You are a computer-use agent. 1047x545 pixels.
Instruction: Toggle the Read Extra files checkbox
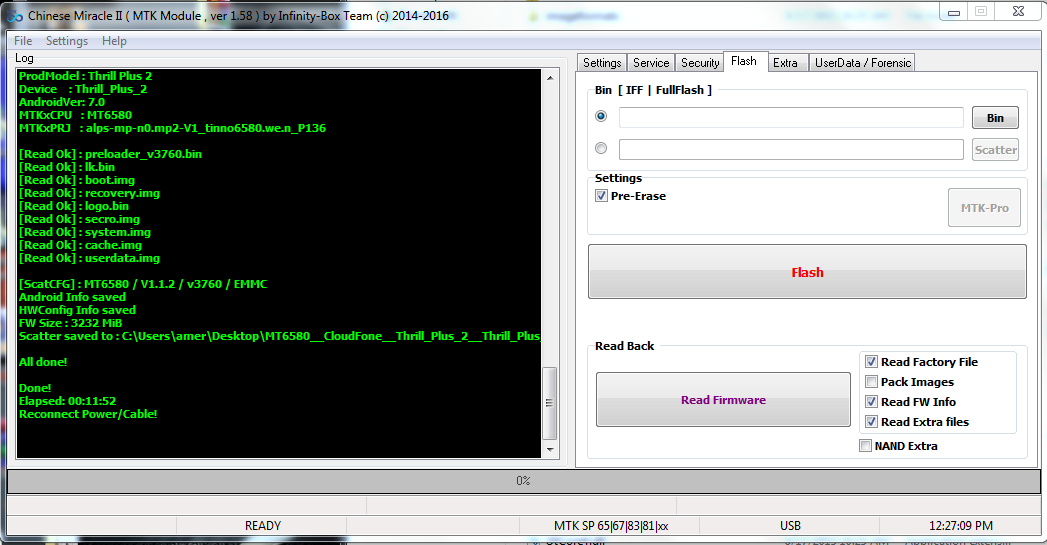871,422
